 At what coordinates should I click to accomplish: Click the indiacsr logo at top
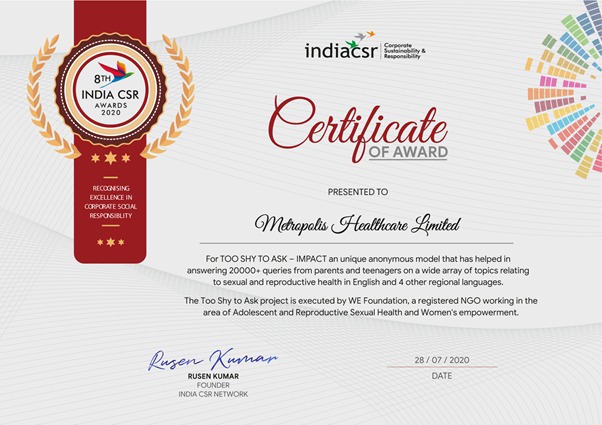tap(365, 46)
